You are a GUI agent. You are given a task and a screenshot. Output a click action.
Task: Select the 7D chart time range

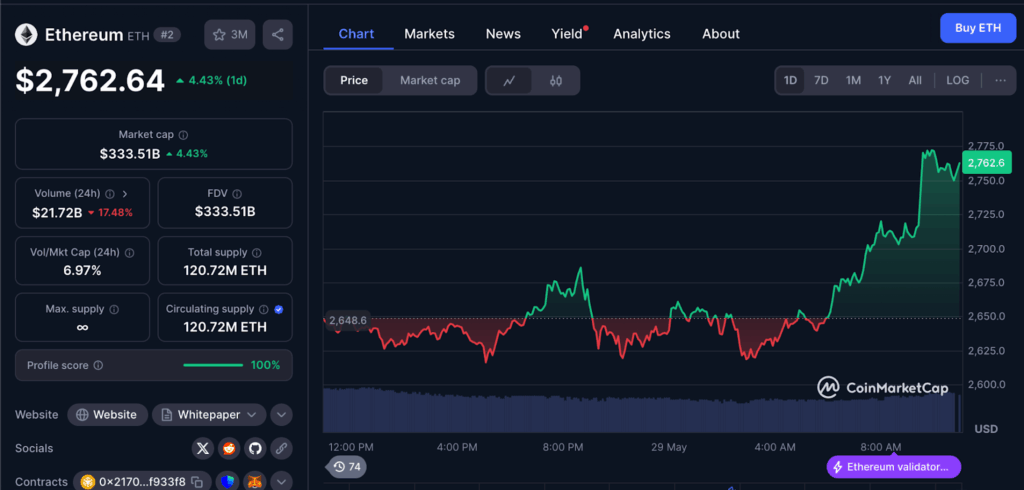click(821, 80)
